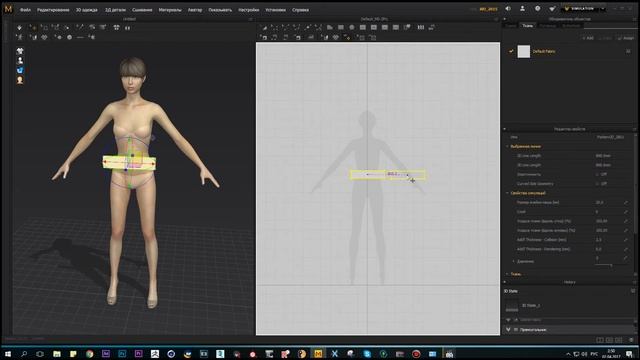Viewport: 640px width, 360px height.
Task: Click the Default Fabric name
Action: [544, 51]
